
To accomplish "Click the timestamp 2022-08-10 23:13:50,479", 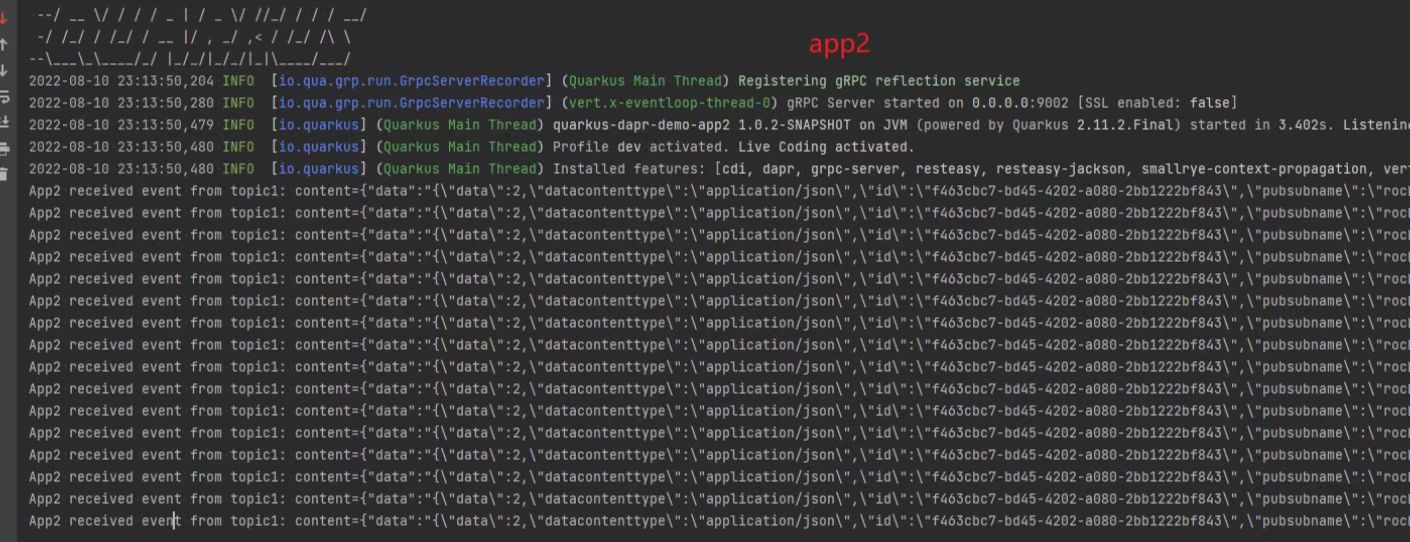I will point(121,125).
